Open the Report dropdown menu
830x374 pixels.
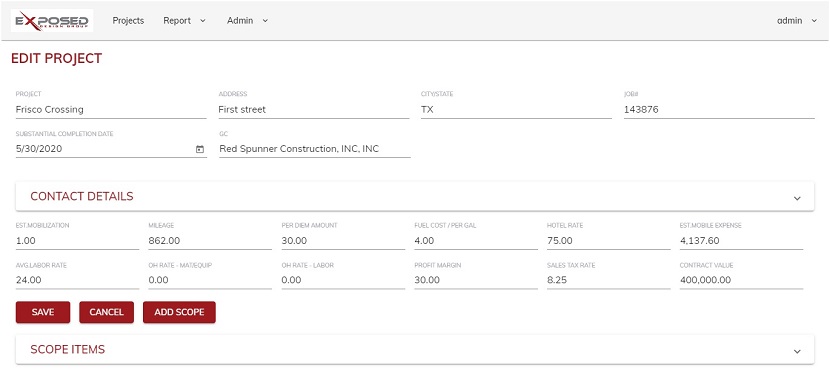click(184, 21)
